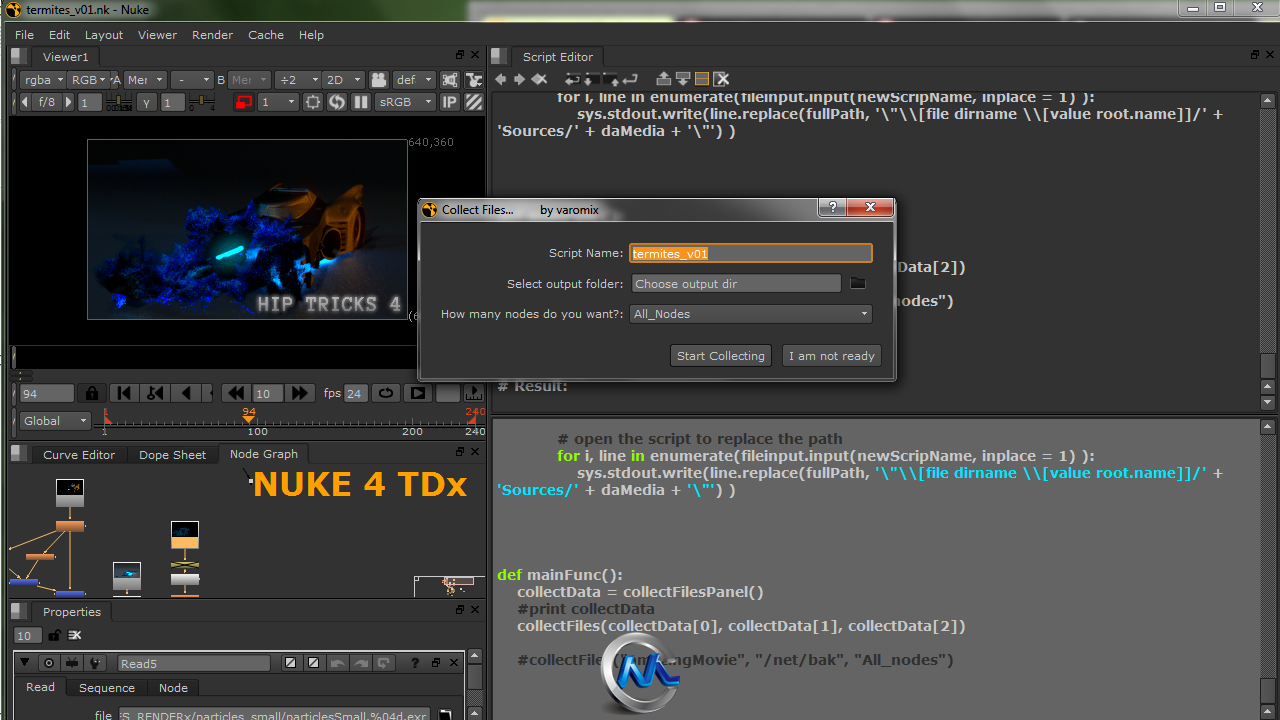The width and height of the screenshot is (1280, 720).
Task: Open the Cache menu
Action: tap(266, 34)
